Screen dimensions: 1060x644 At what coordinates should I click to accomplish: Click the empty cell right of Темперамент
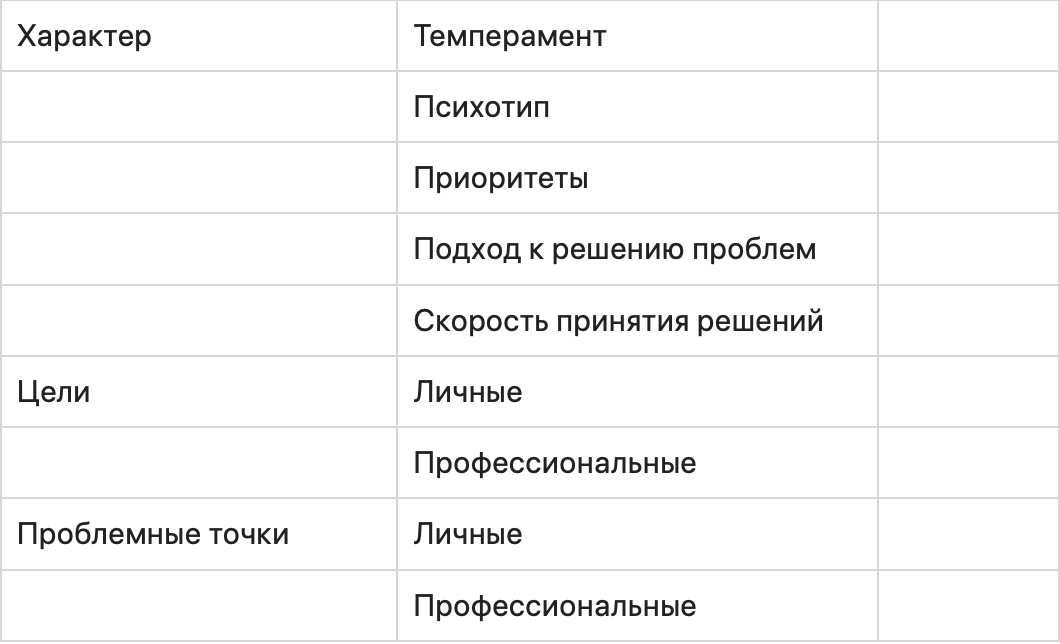[x=968, y=37]
